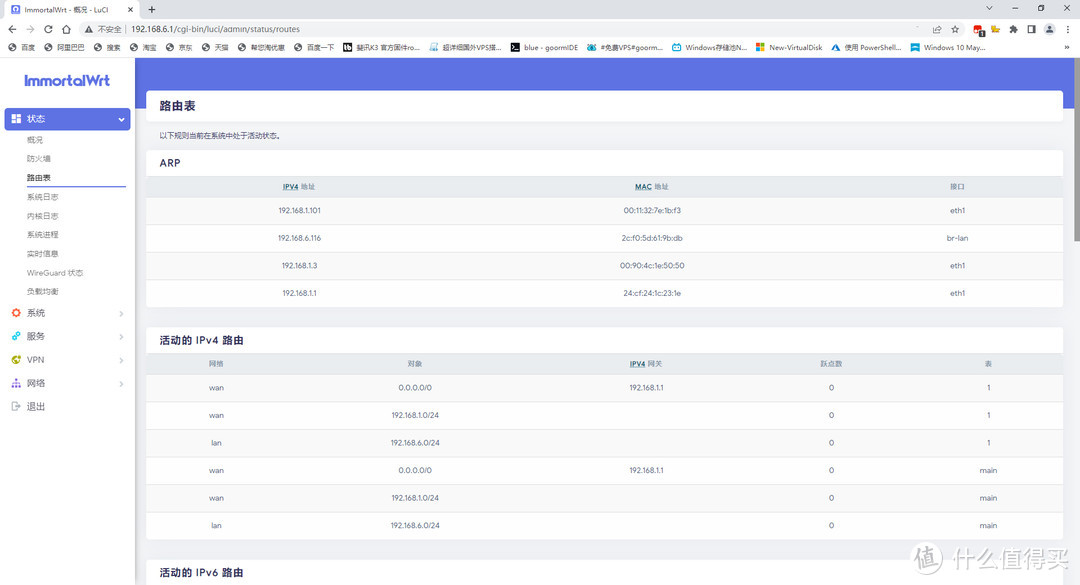This screenshot has height=585, width=1080.
Task: Open the 系统进程 processes page
Action: (x=43, y=235)
